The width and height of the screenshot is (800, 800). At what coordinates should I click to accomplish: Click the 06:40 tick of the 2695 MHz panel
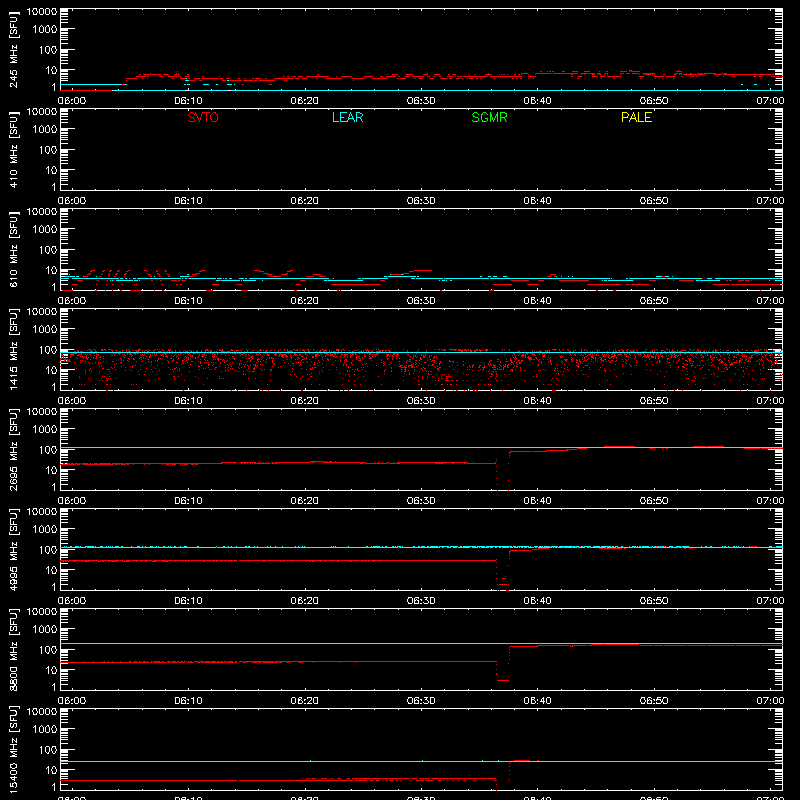(537, 501)
